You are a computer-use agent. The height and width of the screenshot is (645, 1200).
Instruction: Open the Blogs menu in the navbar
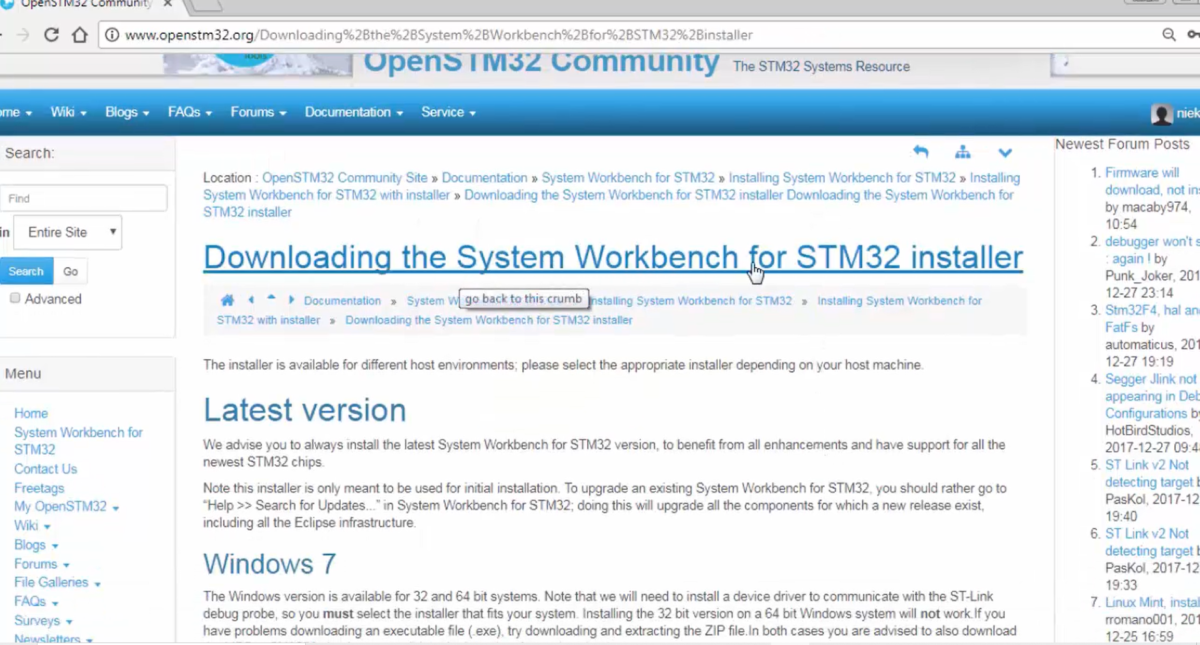[127, 112]
